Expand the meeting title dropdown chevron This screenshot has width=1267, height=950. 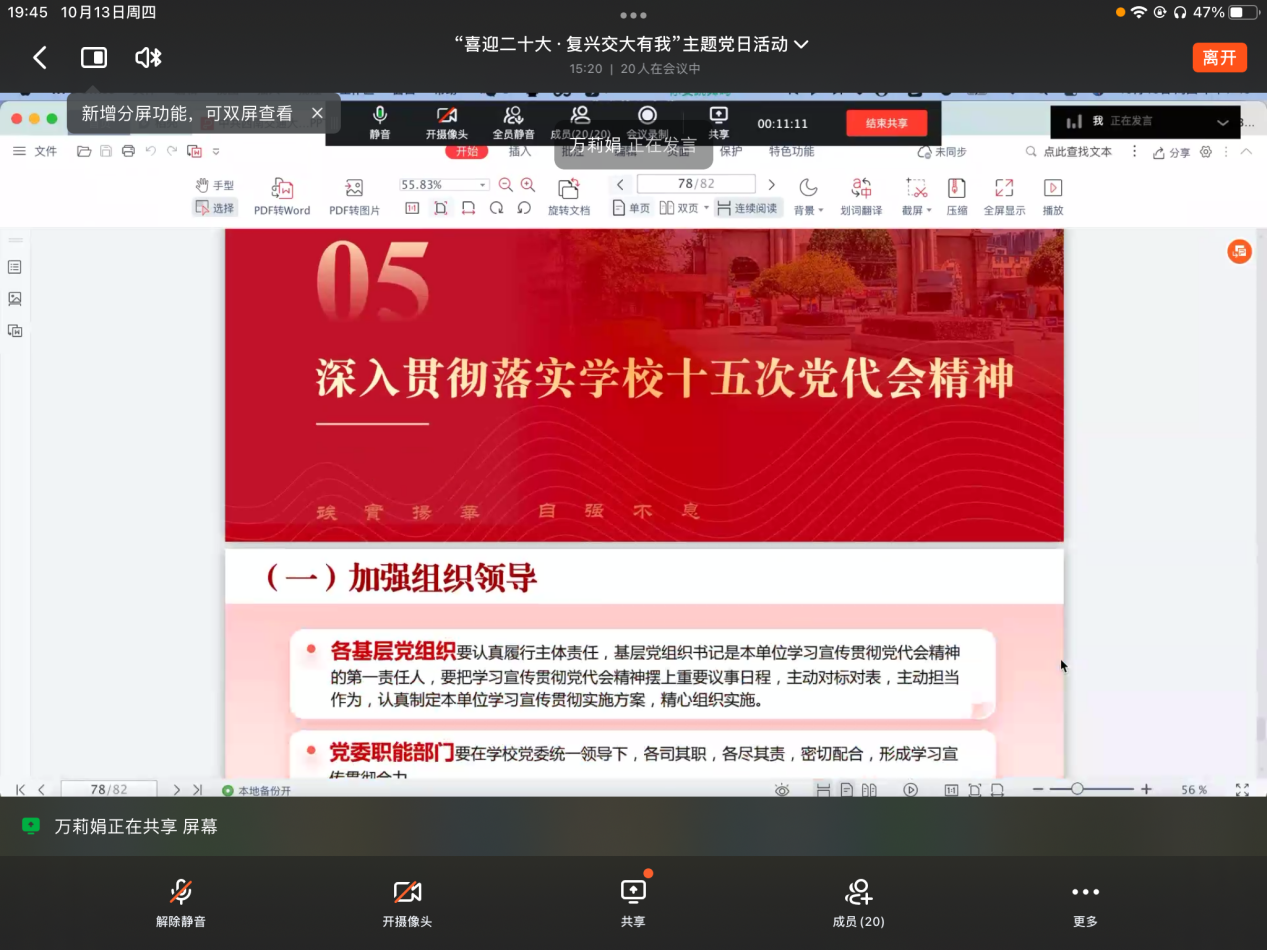click(x=801, y=44)
